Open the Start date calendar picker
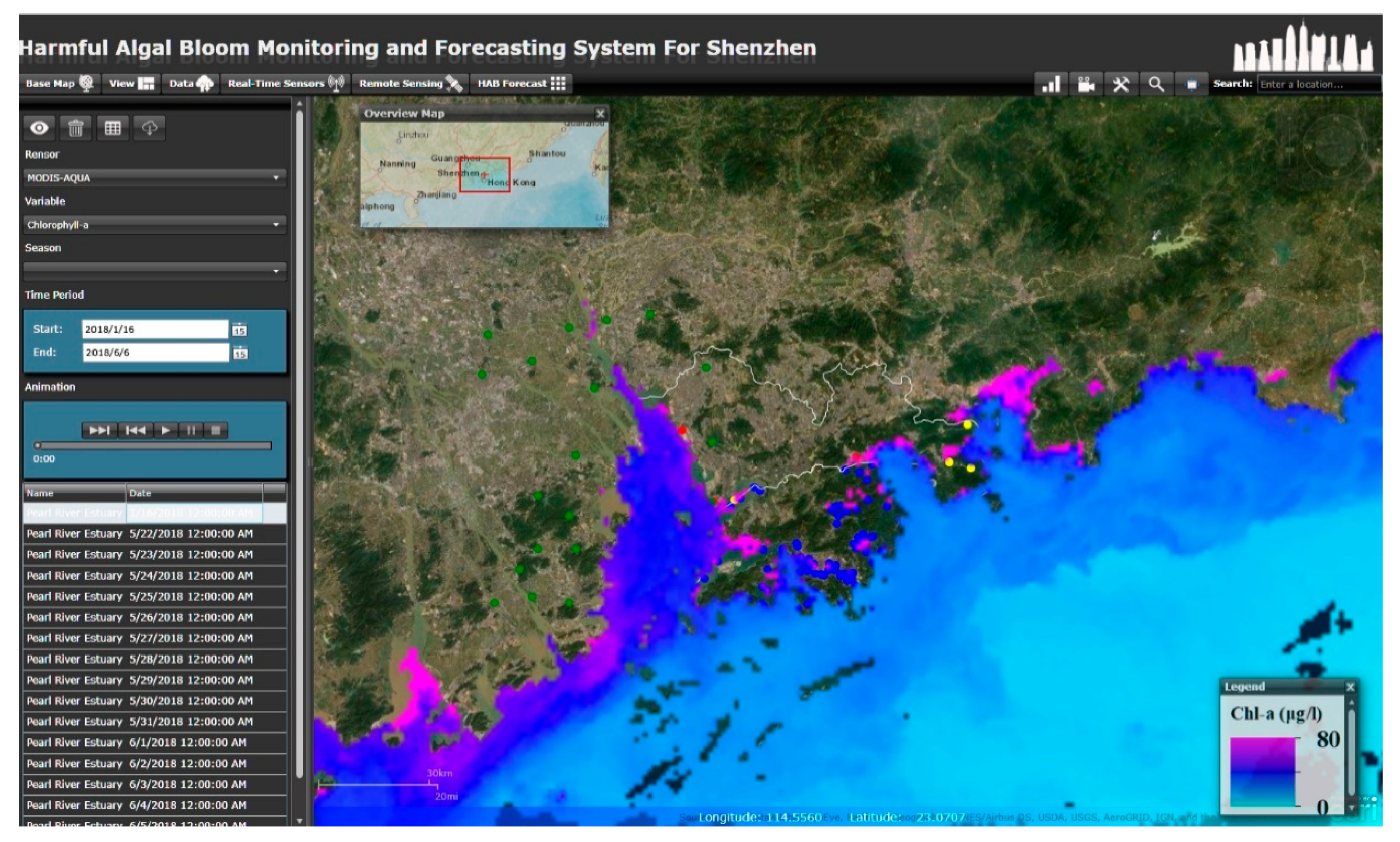Screen dimensions: 1400x842 (239, 330)
